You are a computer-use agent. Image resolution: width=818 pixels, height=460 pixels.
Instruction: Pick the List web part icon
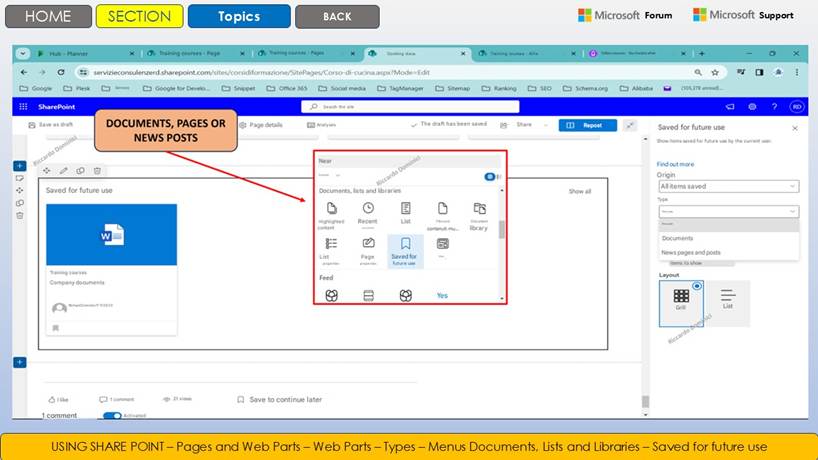[x=405, y=213]
